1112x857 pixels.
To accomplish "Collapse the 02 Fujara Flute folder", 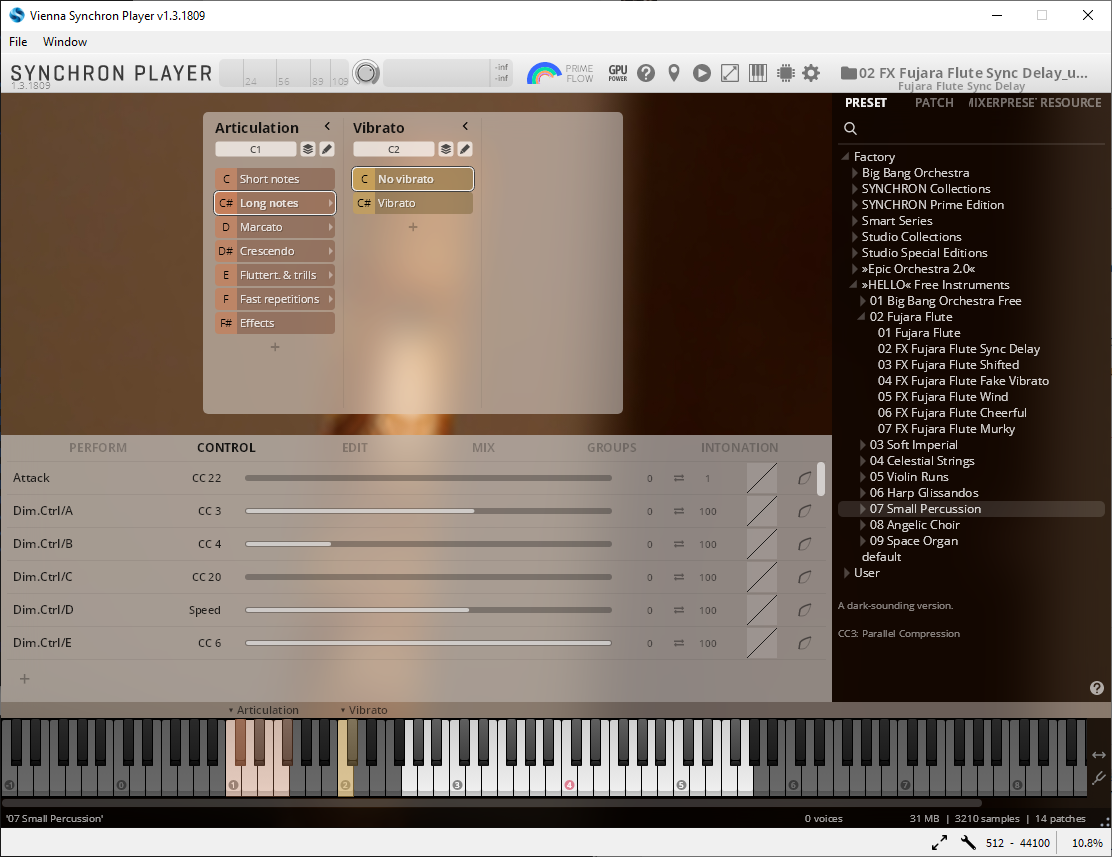I will 862,316.
